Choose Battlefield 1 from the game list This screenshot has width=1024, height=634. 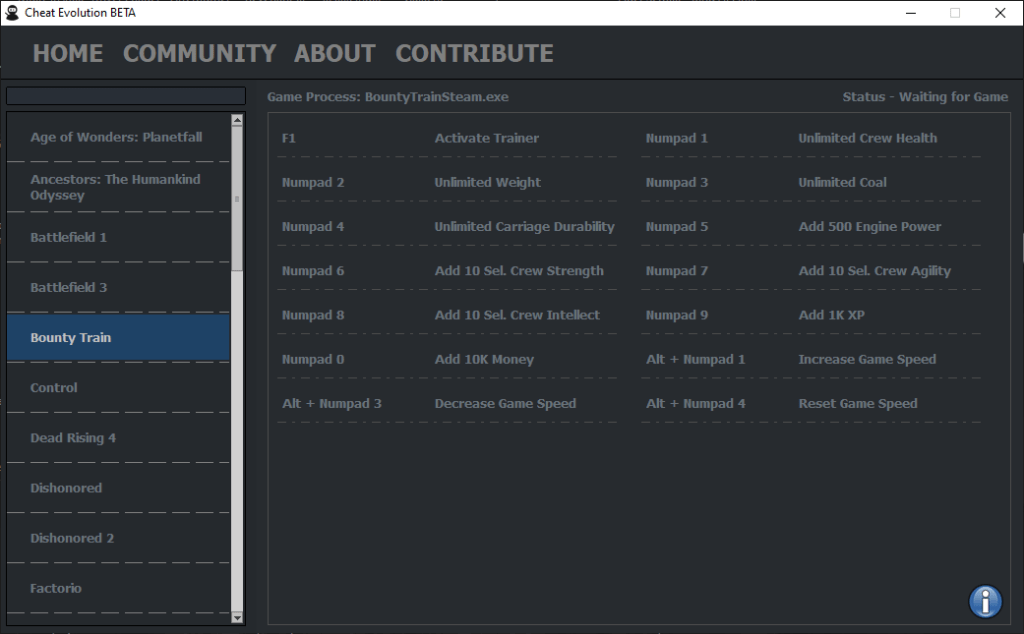coord(118,237)
